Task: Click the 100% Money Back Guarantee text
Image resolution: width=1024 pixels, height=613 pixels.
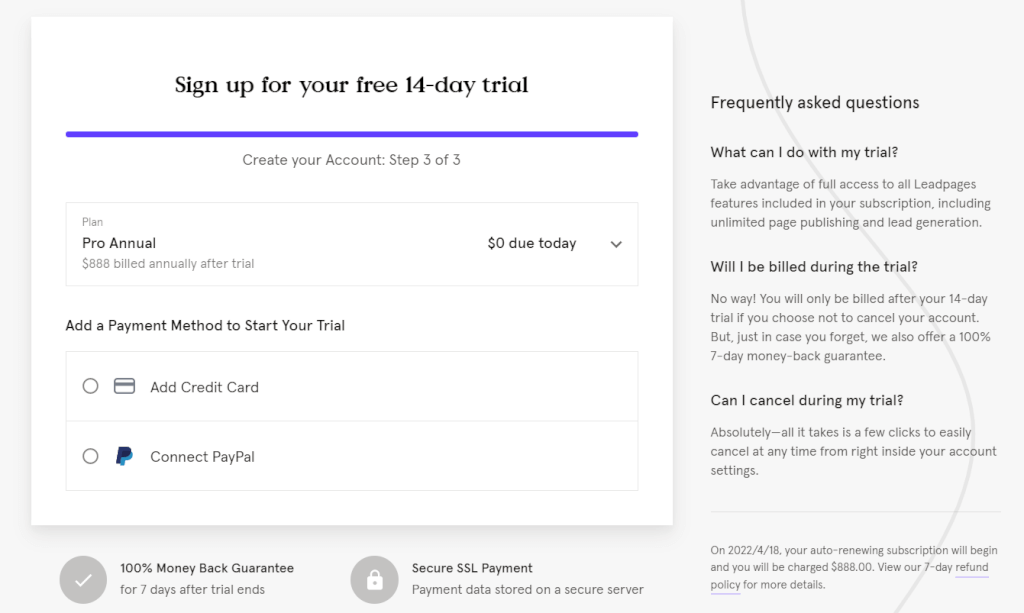Action: click(207, 568)
